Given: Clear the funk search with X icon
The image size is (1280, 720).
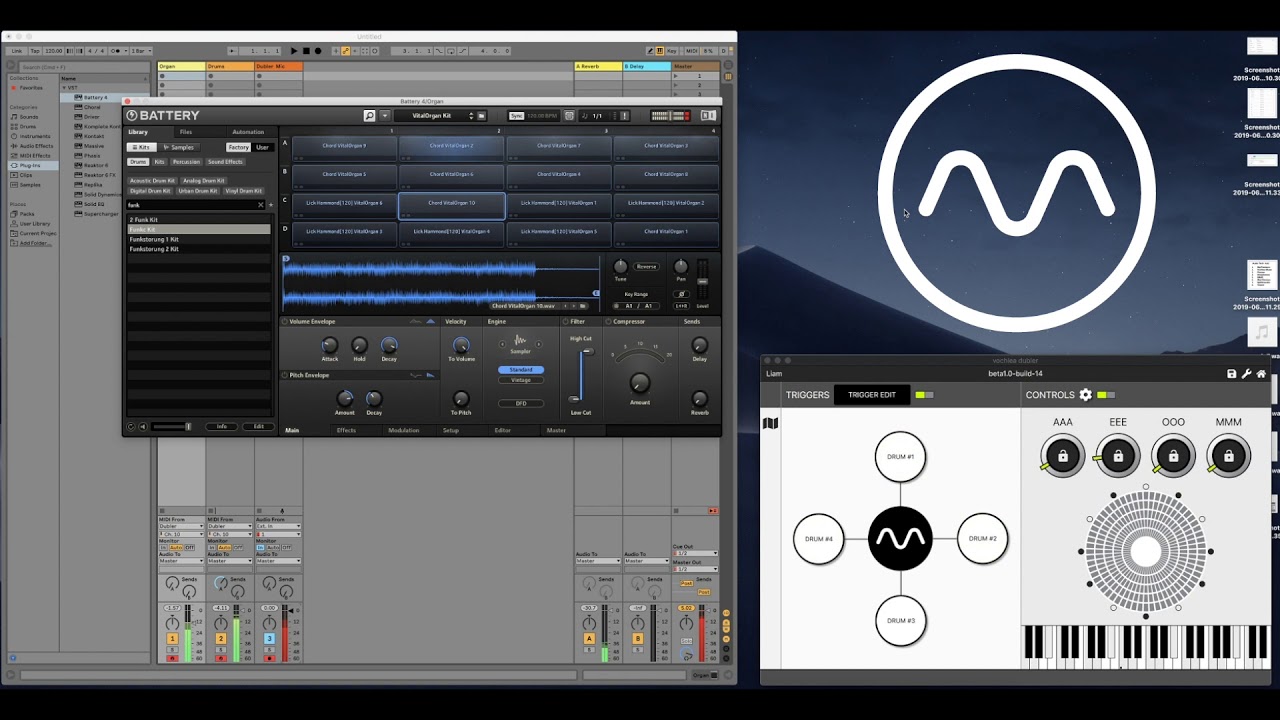Looking at the screenshot, I should [x=261, y=205].
